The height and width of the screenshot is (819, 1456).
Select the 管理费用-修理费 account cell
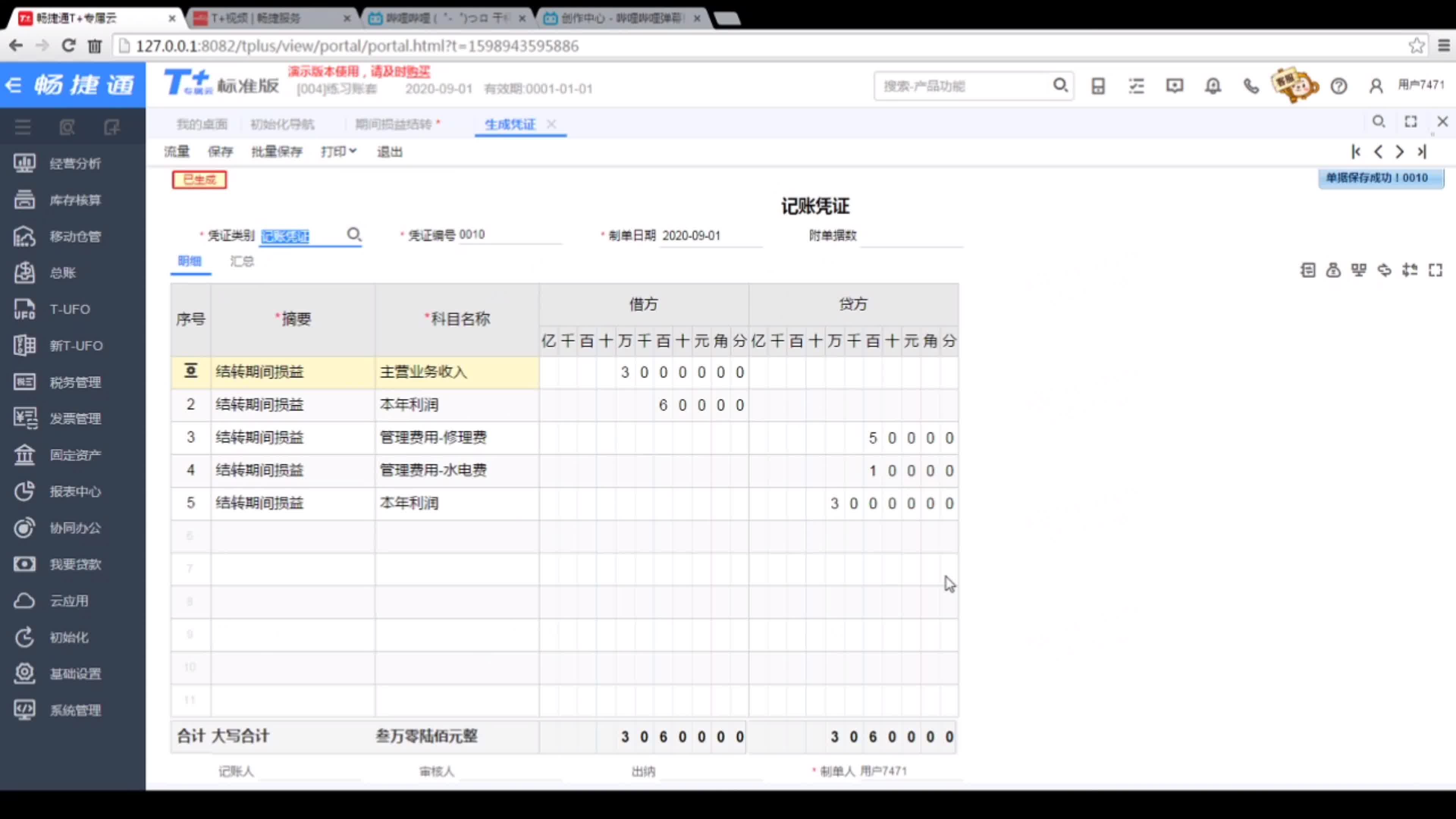(x=457, y=438)
